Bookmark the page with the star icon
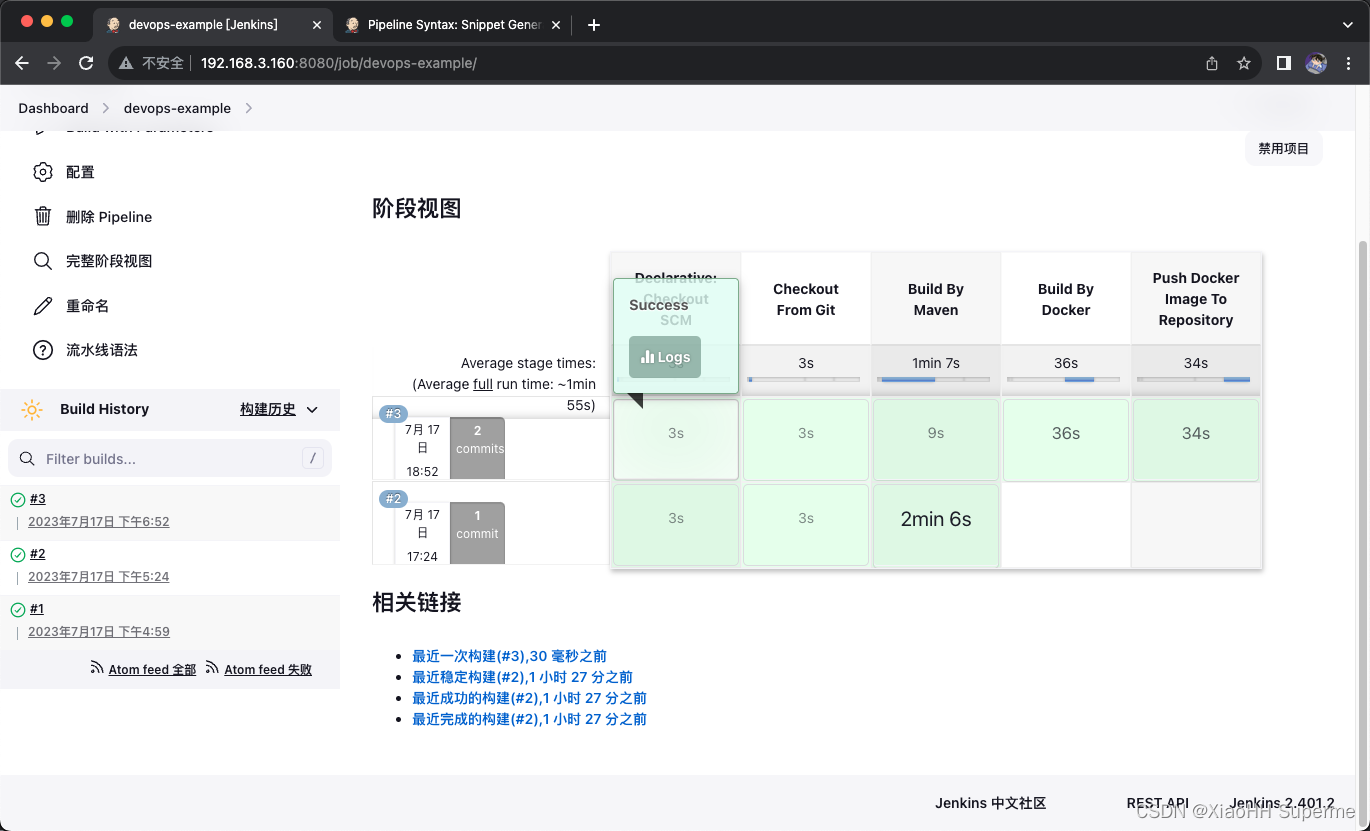This screenshot has width=1370, height=831. 1244,63
